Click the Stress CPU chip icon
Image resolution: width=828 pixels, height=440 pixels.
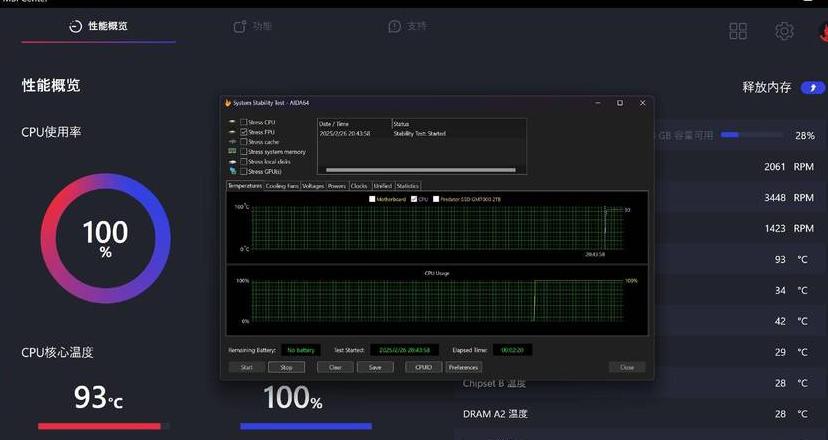point(232,122)
